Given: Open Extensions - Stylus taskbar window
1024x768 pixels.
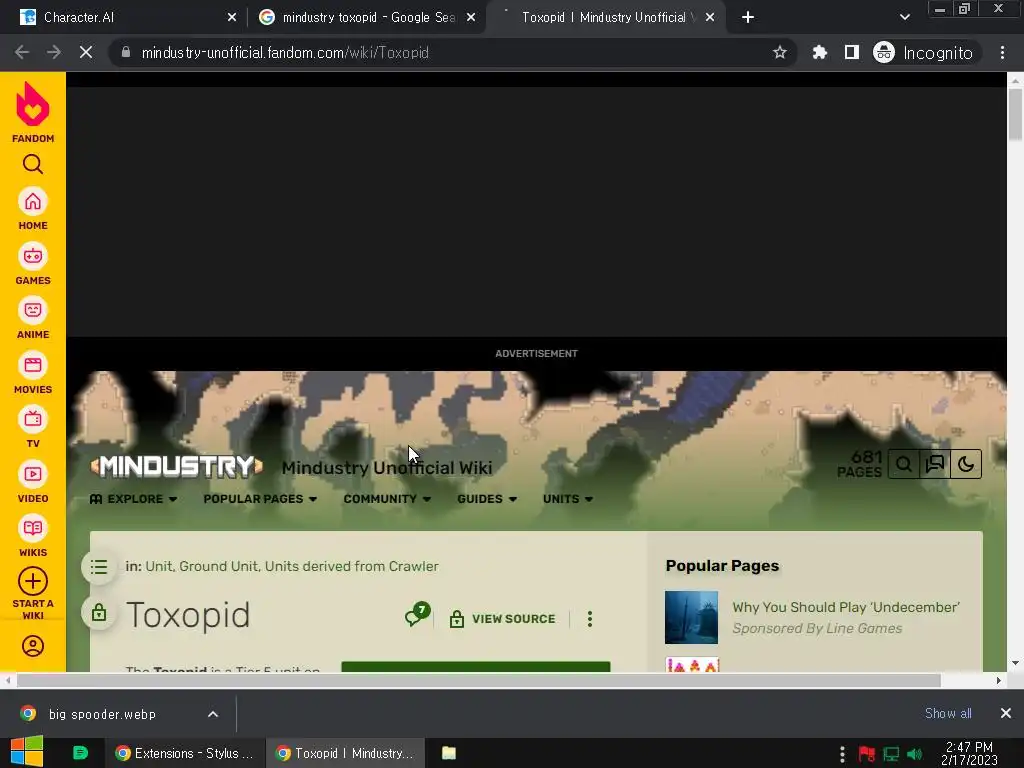Looking at the screenshot, I should click(185, 753).
